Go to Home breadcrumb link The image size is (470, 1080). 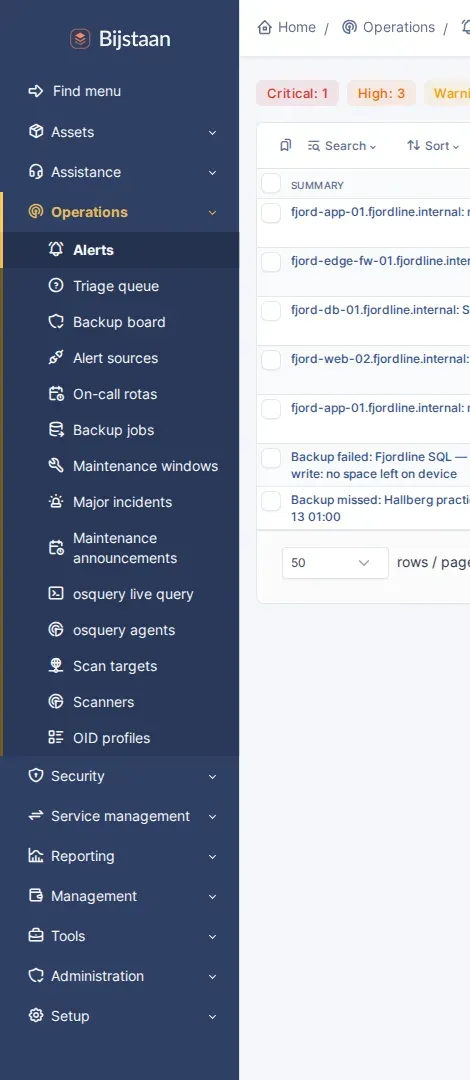click(x=286, y=27)
